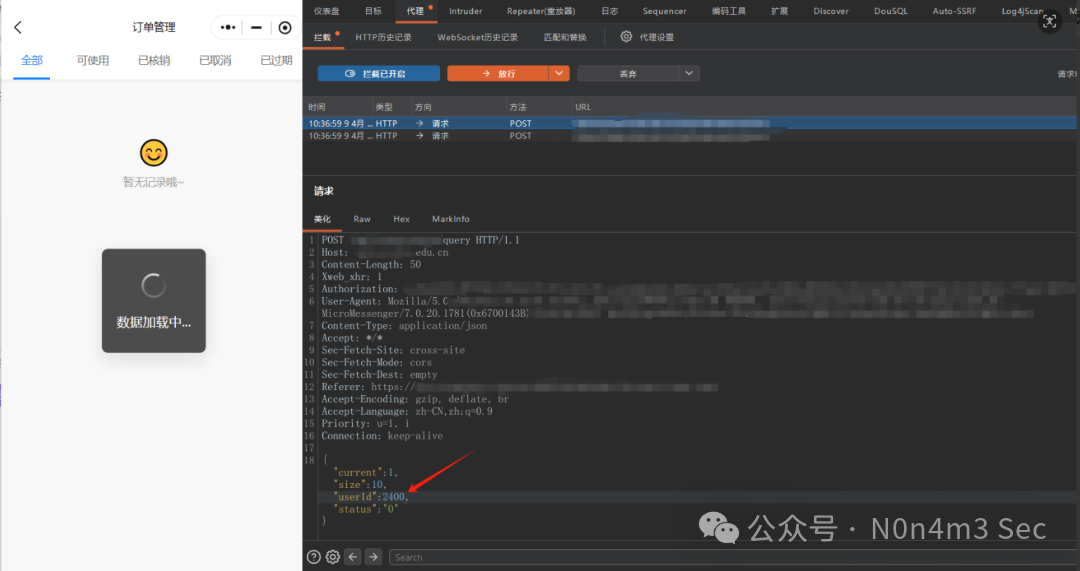The height and width of the screenshot is (571, 1080).
Task: Click the Connection: keep-alive header line
Action: click(382, 436)
